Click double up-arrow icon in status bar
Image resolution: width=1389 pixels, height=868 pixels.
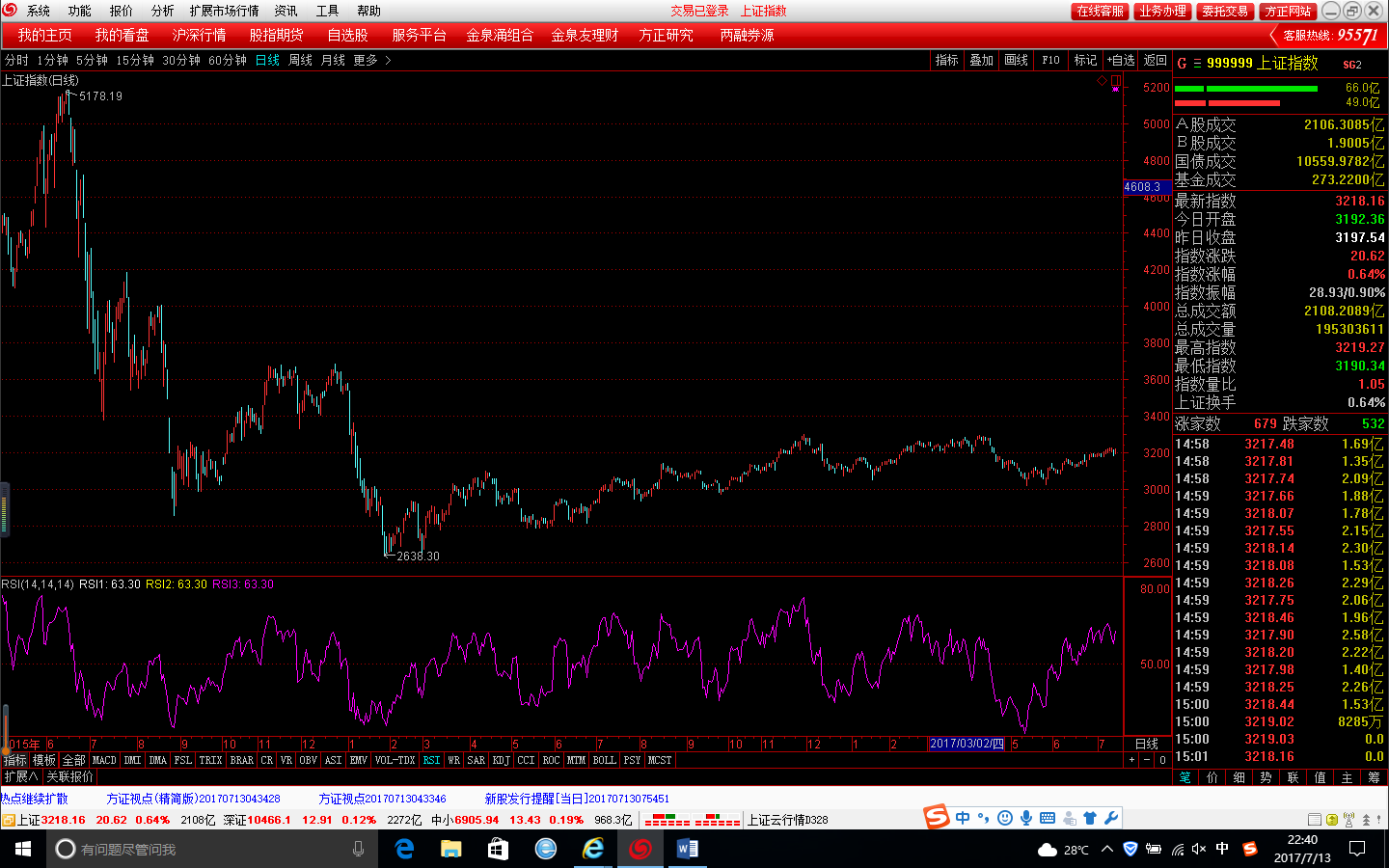(x=1366, y=820)
